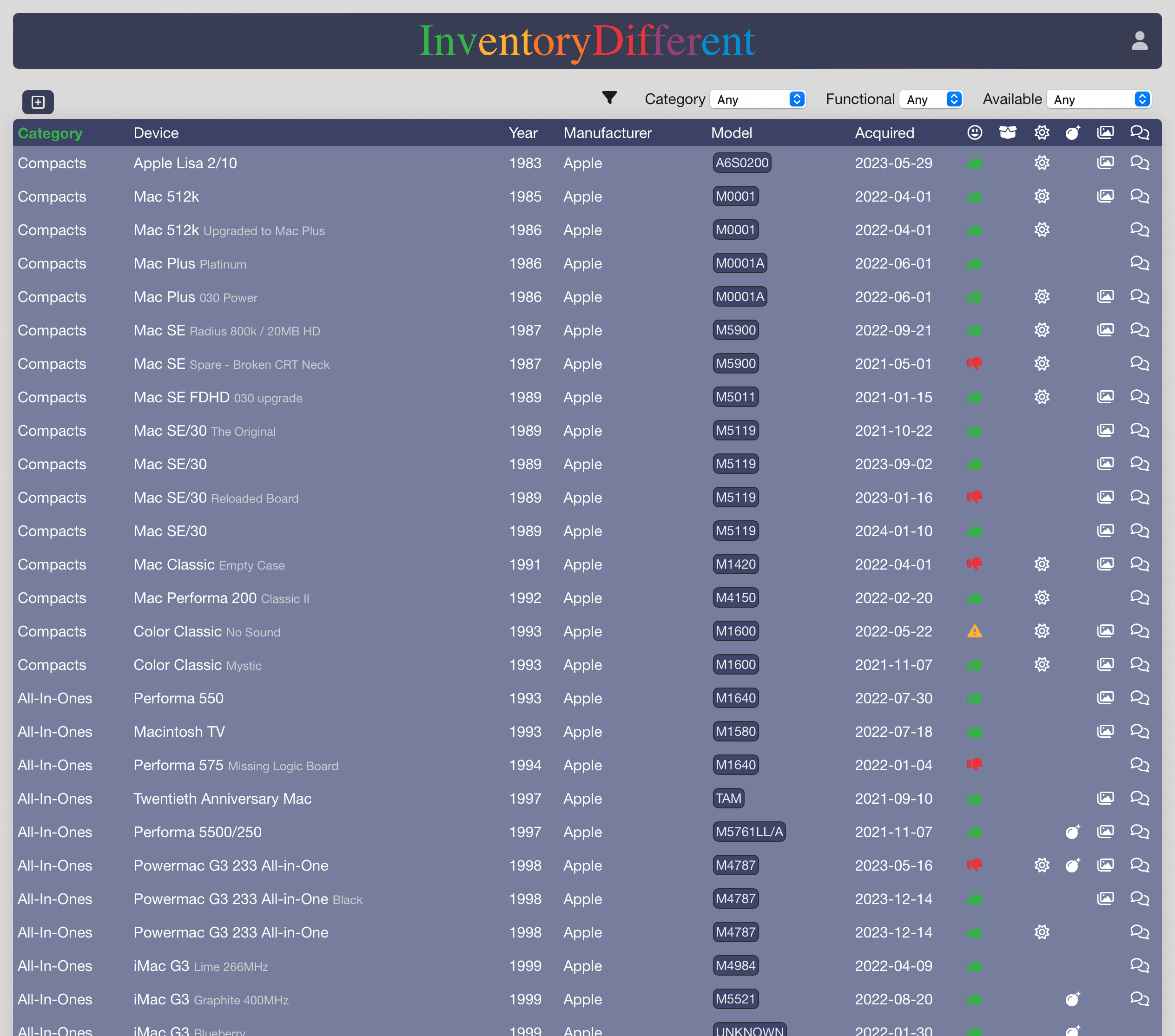Click bomb icon on Performa 5500/250 row
The image size is (1175, 1036).
pyautogui.click(x=1073, y=832)
